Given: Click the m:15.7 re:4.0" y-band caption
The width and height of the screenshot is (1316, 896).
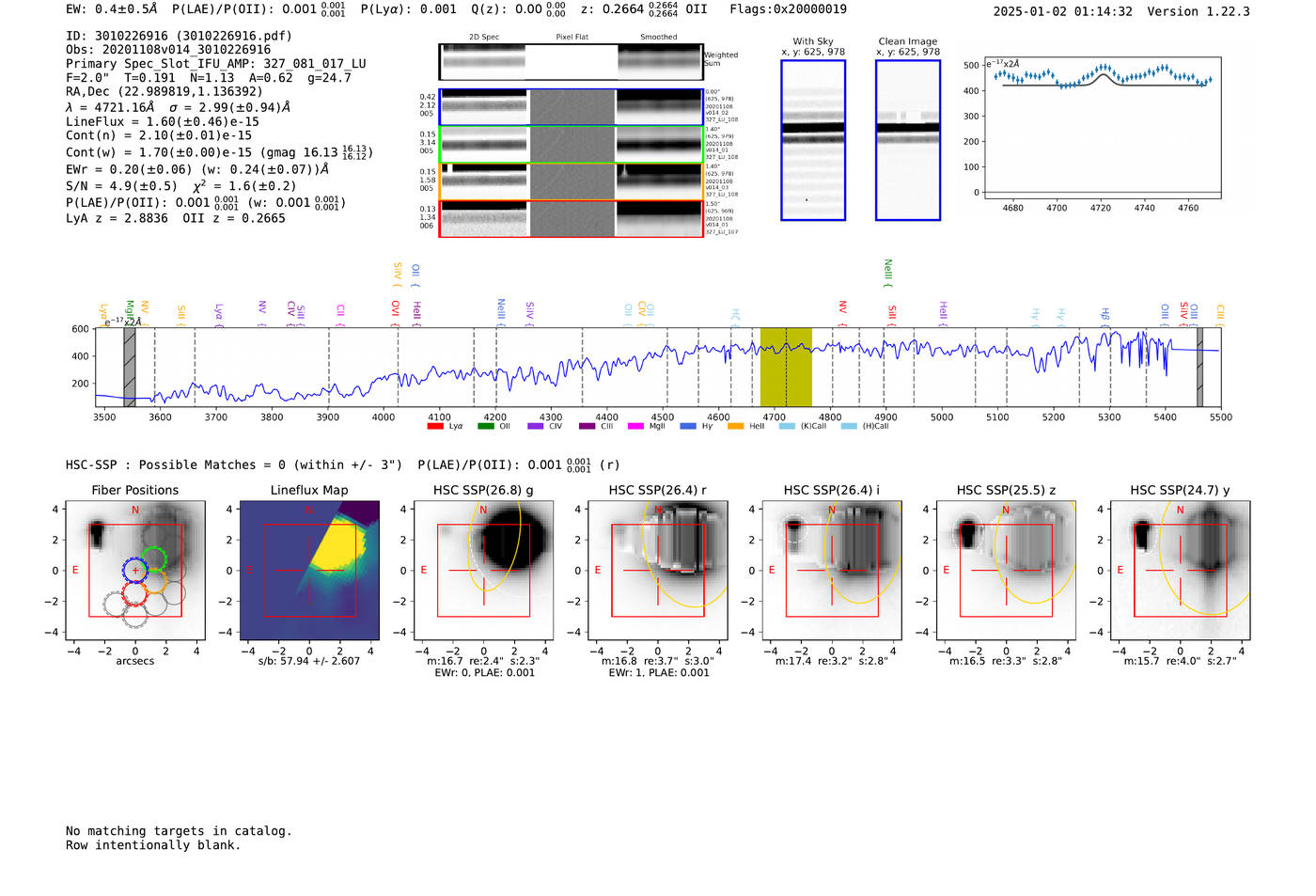Looking at the screenshot, I should (1181, 661).
